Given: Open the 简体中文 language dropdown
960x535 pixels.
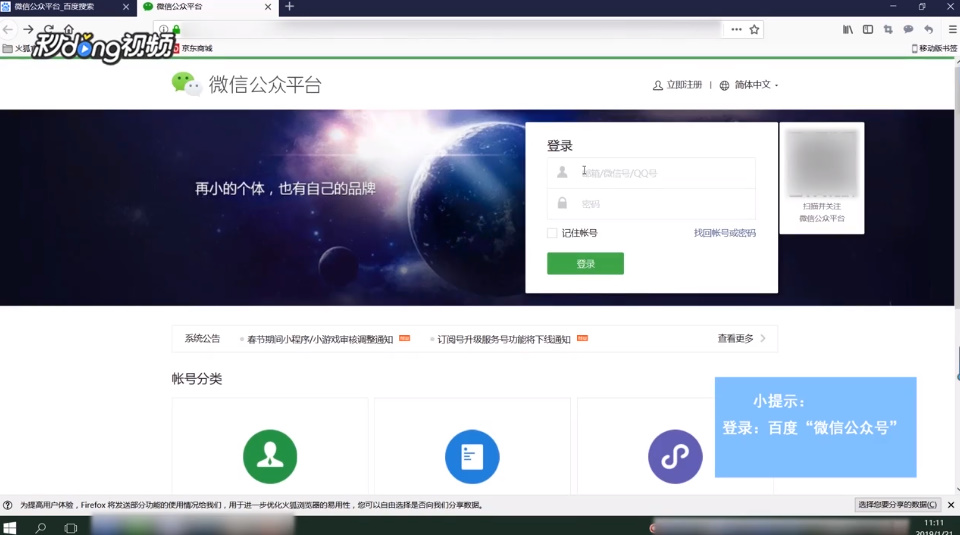Looking at the screenshot, I should [x=748, y=85].
